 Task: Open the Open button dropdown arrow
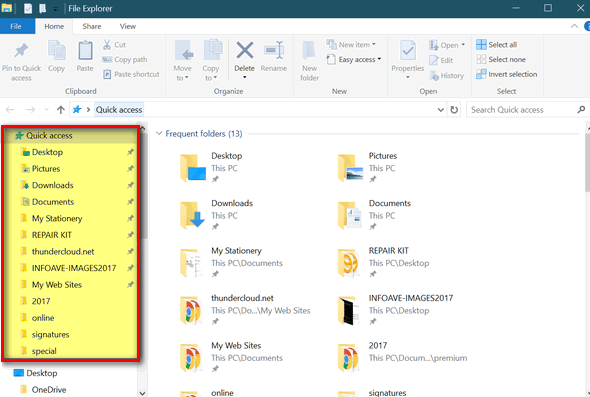[x=463, y=45]
